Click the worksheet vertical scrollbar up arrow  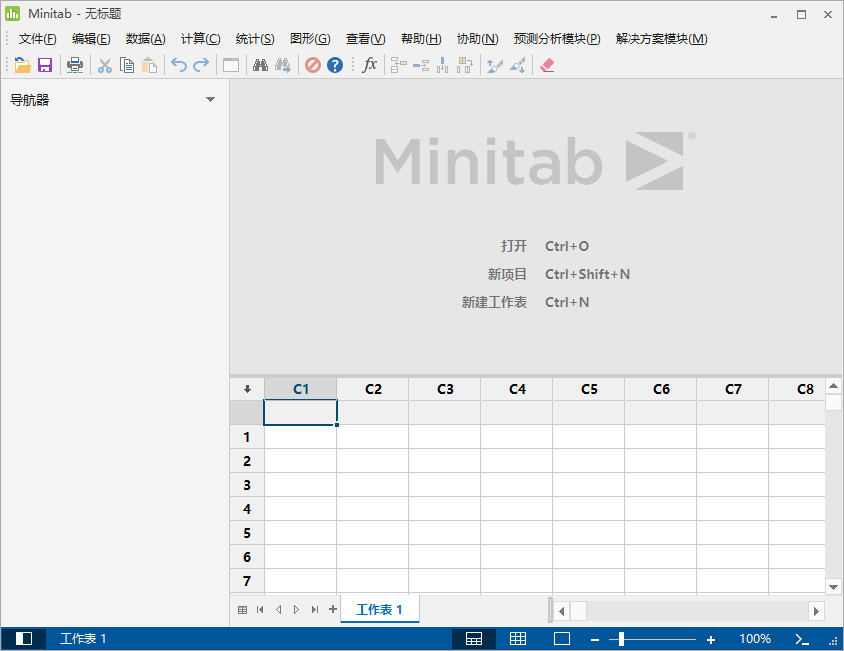click(833, 386)
